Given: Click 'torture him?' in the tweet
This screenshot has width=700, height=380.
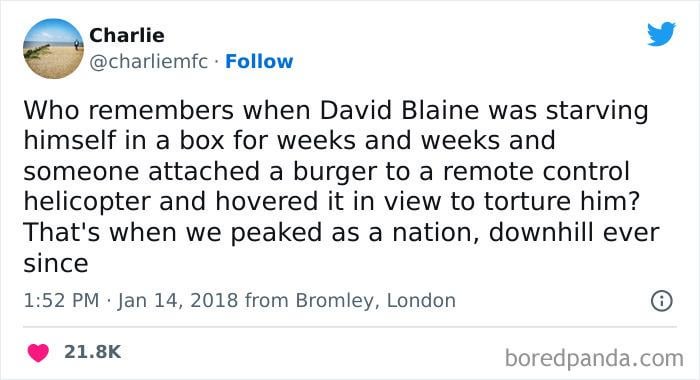Looking at the screenshot, I should [x=562, y=202].
